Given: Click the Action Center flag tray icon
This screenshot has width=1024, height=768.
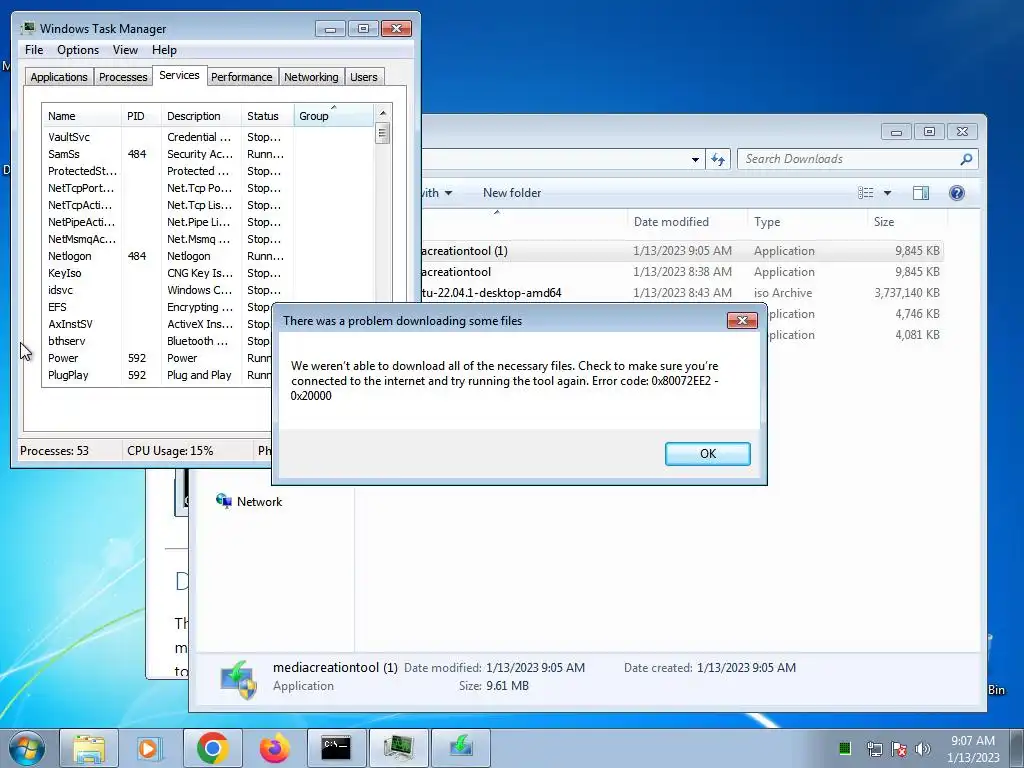Looking at the screenshot, I should click(x=899, y=749).
